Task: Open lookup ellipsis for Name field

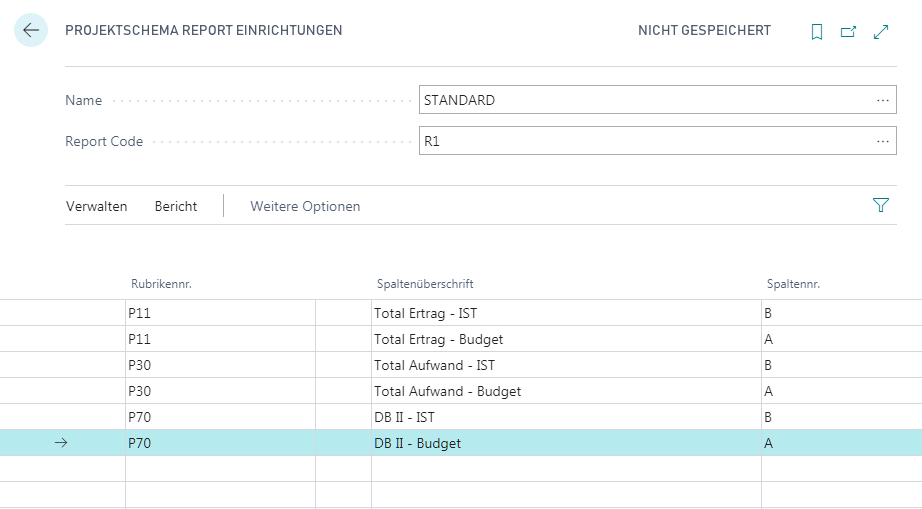Action: [883, 100]
